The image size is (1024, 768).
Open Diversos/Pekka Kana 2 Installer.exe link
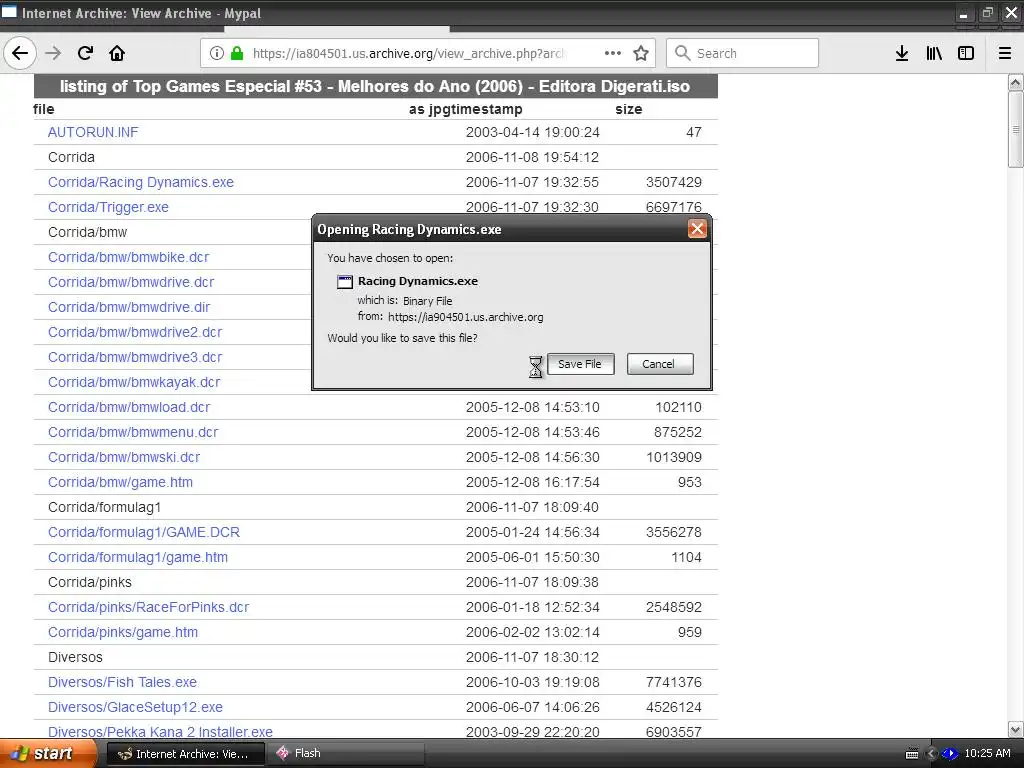(x=160, y=731)
